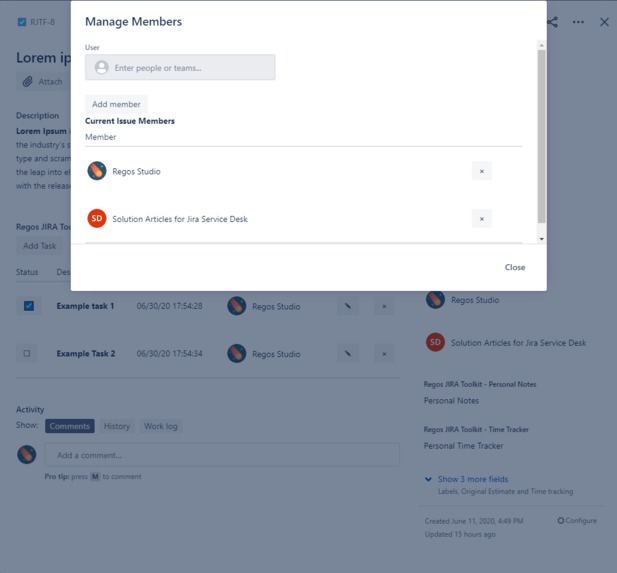
Task: Open the Configure gear link
Action: 577,521
